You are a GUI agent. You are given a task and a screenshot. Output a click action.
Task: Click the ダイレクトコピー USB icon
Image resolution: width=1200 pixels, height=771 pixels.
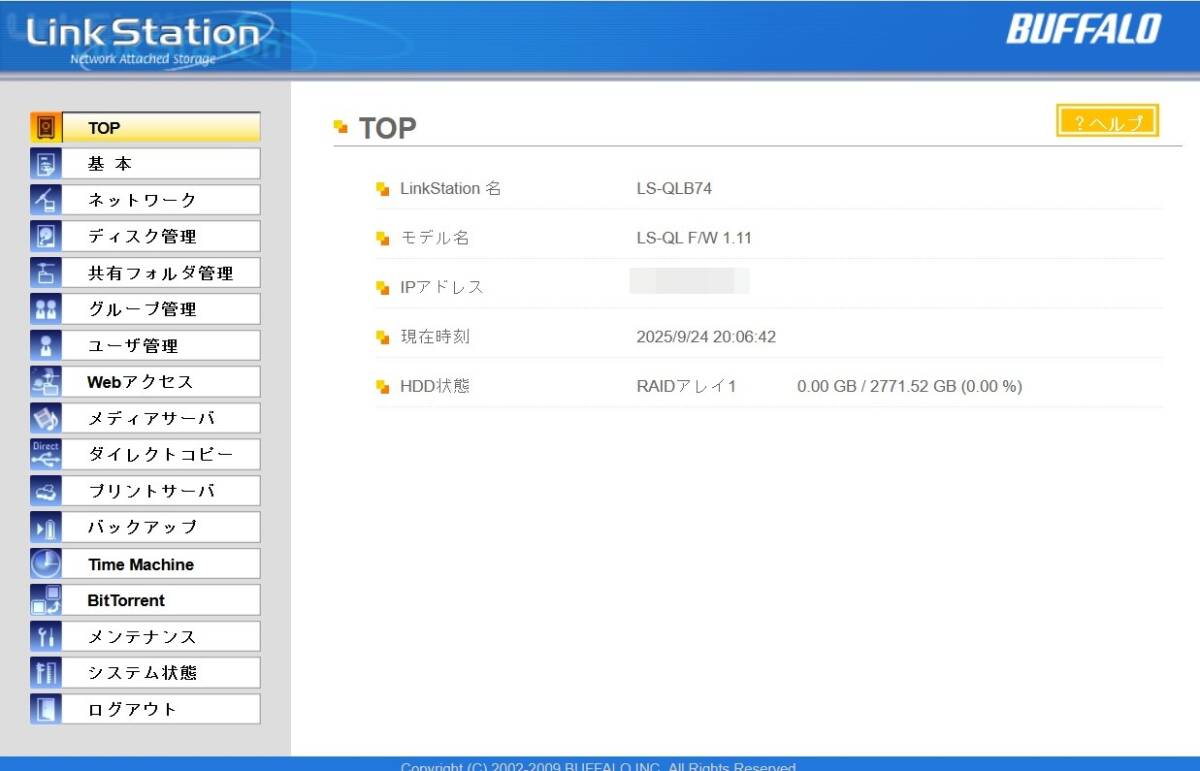[x=46, y=454]
